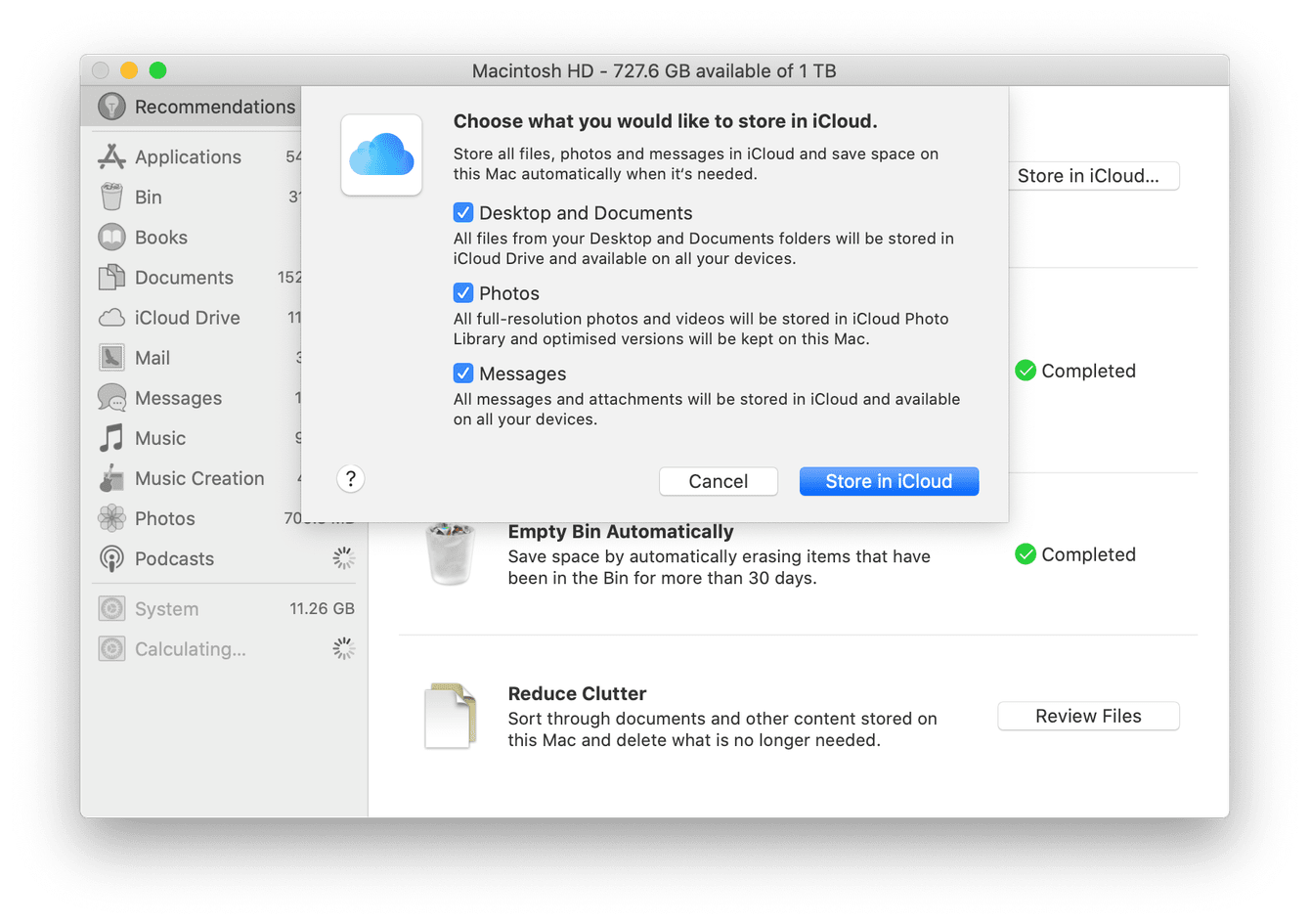Toggle the Messages checkbox off
Image resolution: width=1310 pixels, height=924 pixels.
pos(462,373)
